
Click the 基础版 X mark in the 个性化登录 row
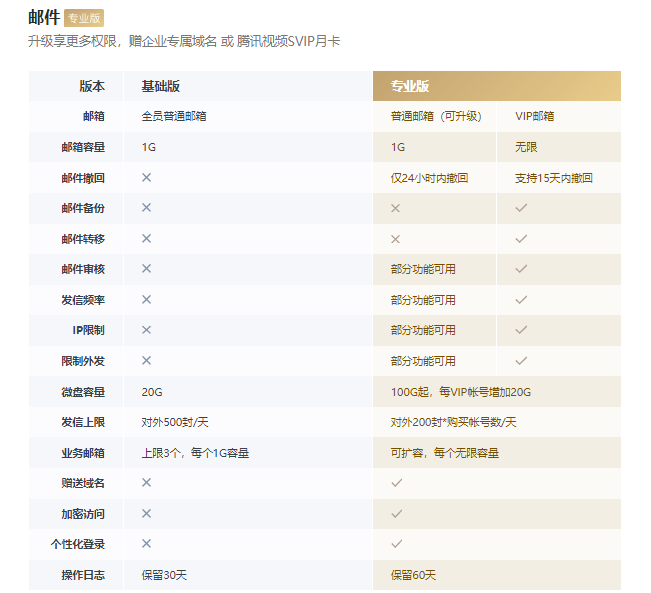[x=146, y=544]
